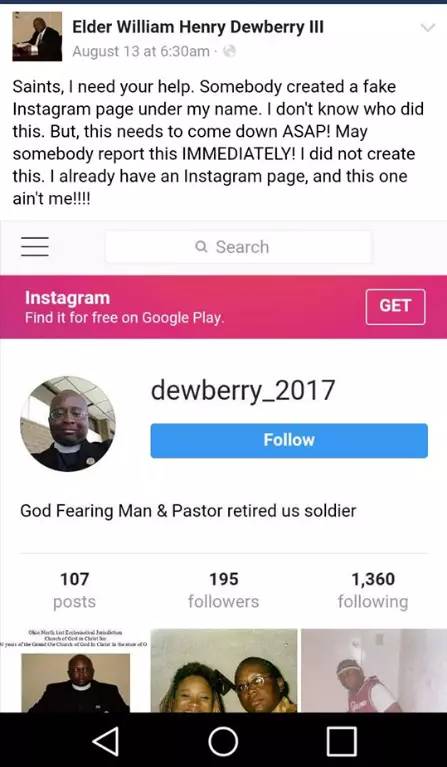
Task: Tap the Android home circle button
Action: pos(223,741)
